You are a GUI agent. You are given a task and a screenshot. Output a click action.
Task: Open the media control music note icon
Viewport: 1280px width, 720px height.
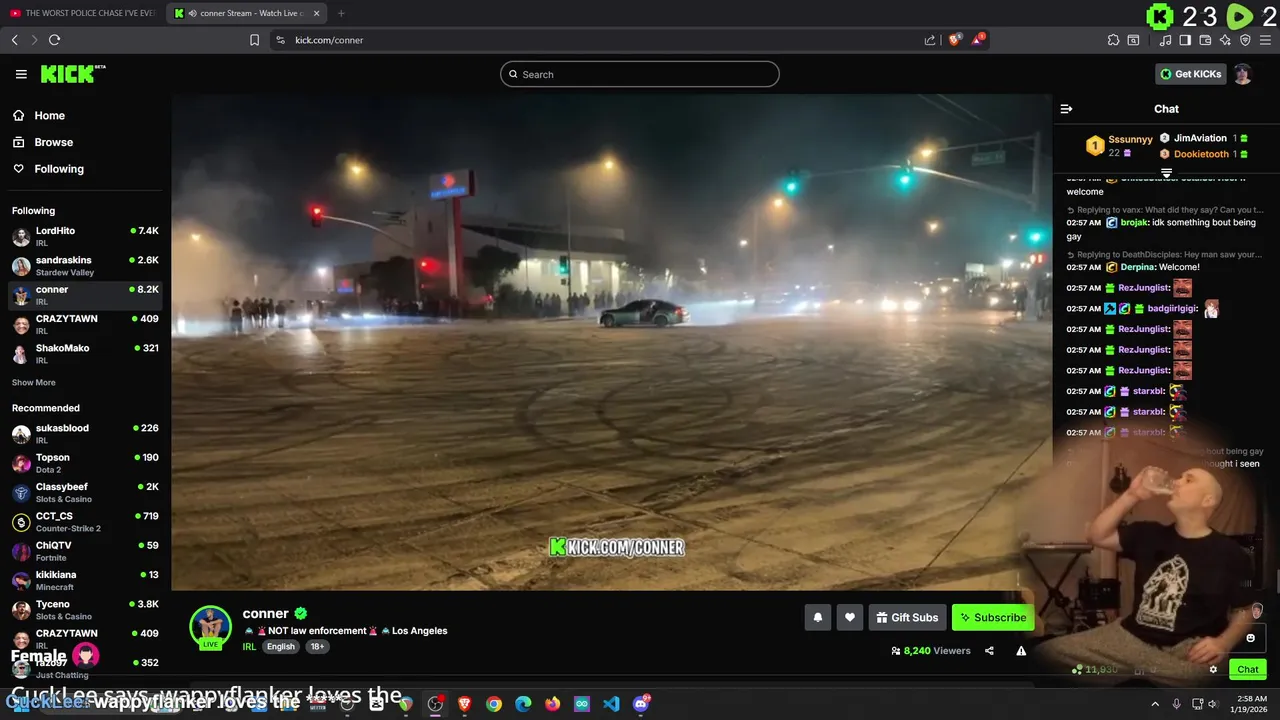1166,40
